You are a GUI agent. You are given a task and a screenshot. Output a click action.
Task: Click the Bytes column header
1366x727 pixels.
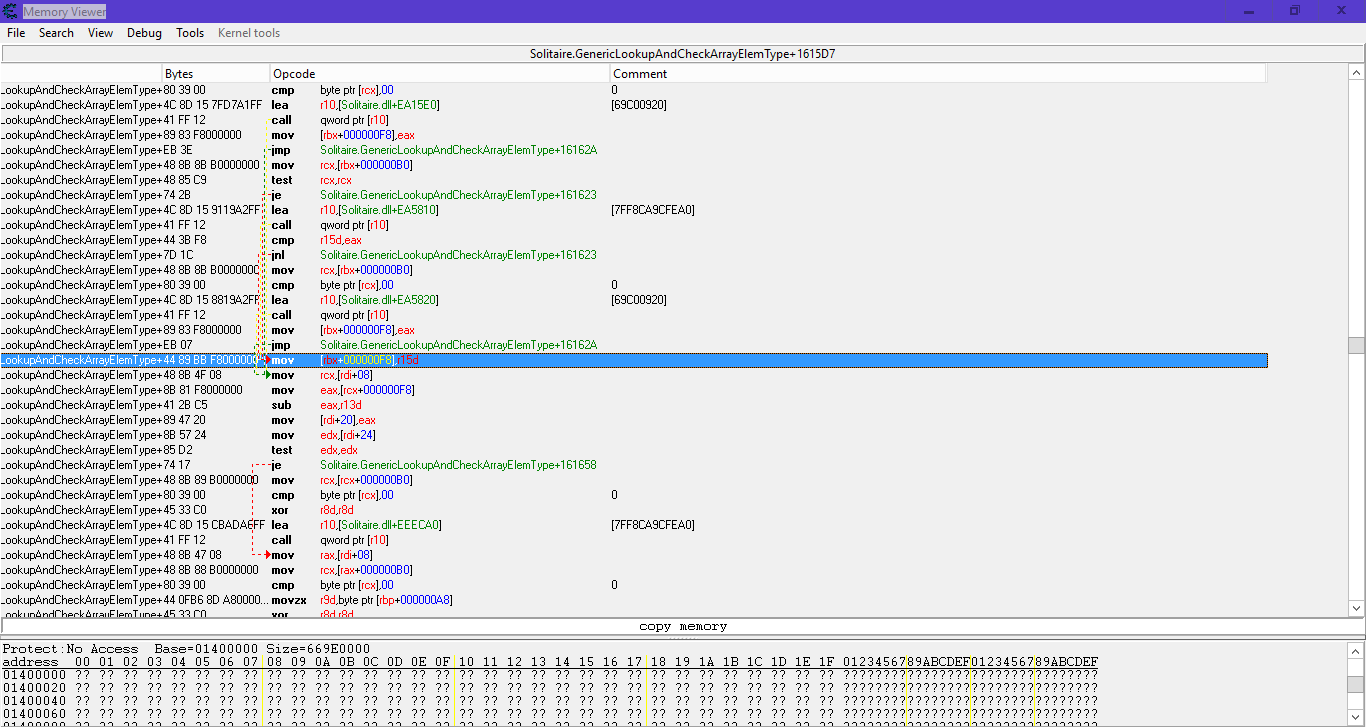pos(215,74)
